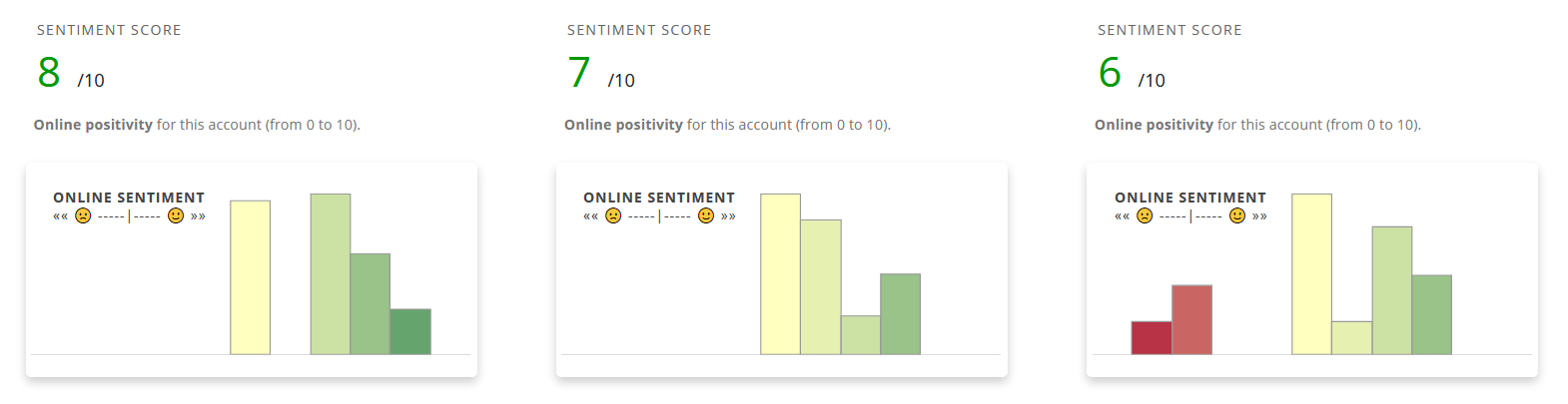The height and width of the screenshot is (404, 1568).
Task: Click the sentiment score 7 value
Action: [x=579, y=73]
